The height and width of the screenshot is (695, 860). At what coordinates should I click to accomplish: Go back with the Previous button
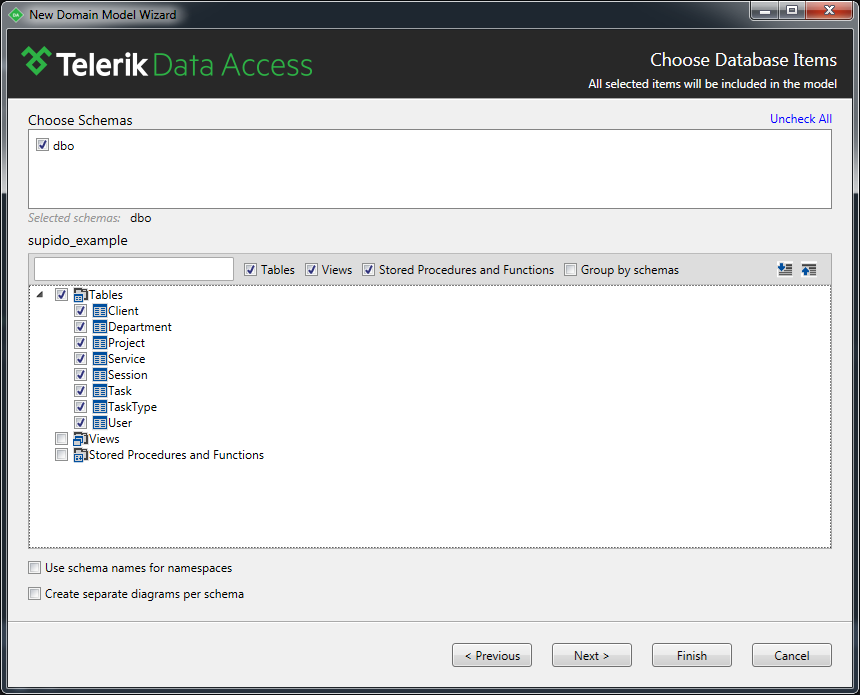click(492, 655)
